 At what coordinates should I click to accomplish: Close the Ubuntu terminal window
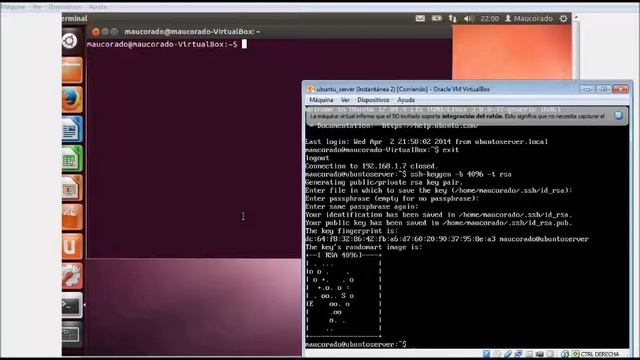[x=96, y=31]
